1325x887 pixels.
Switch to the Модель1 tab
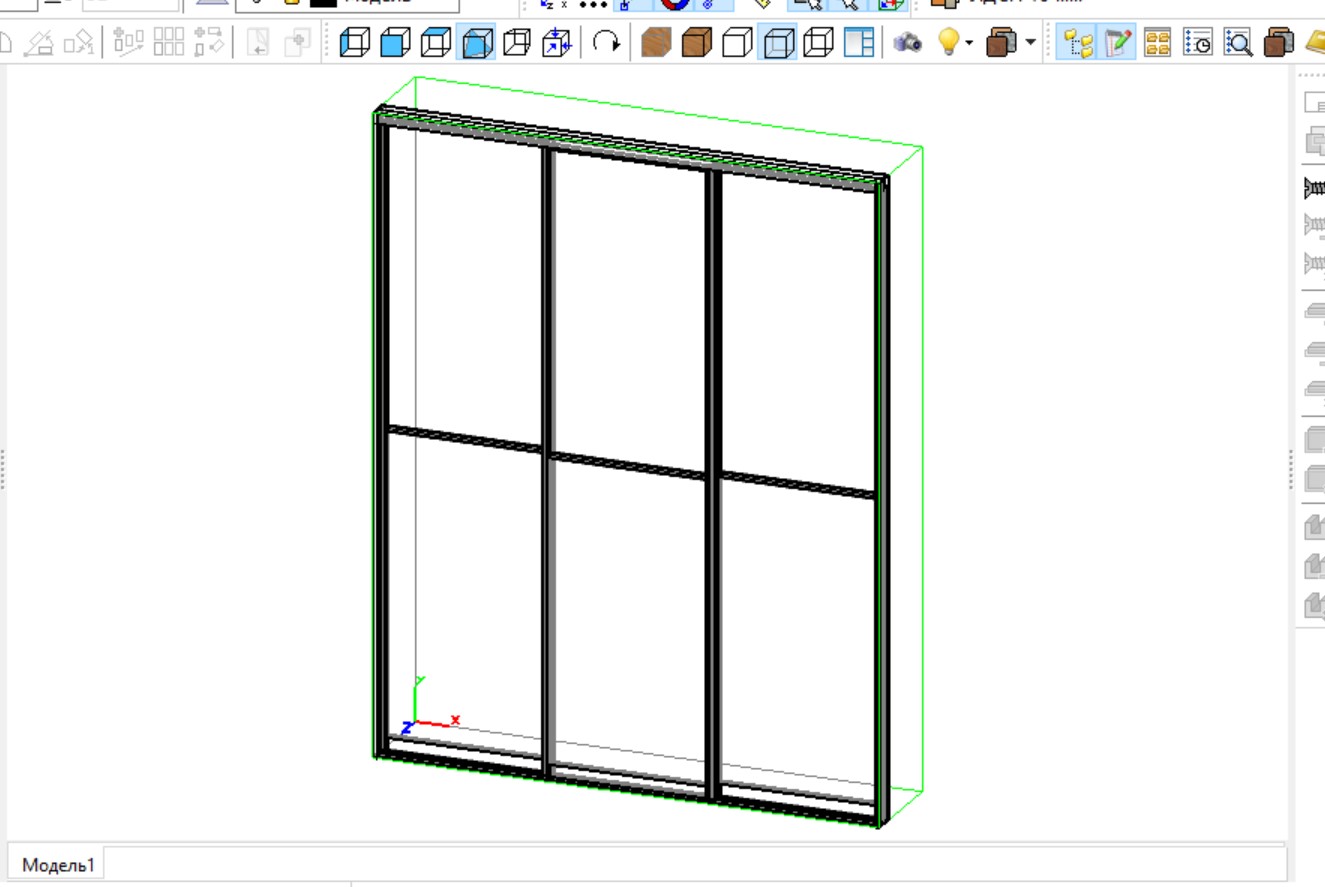[58, 865]
